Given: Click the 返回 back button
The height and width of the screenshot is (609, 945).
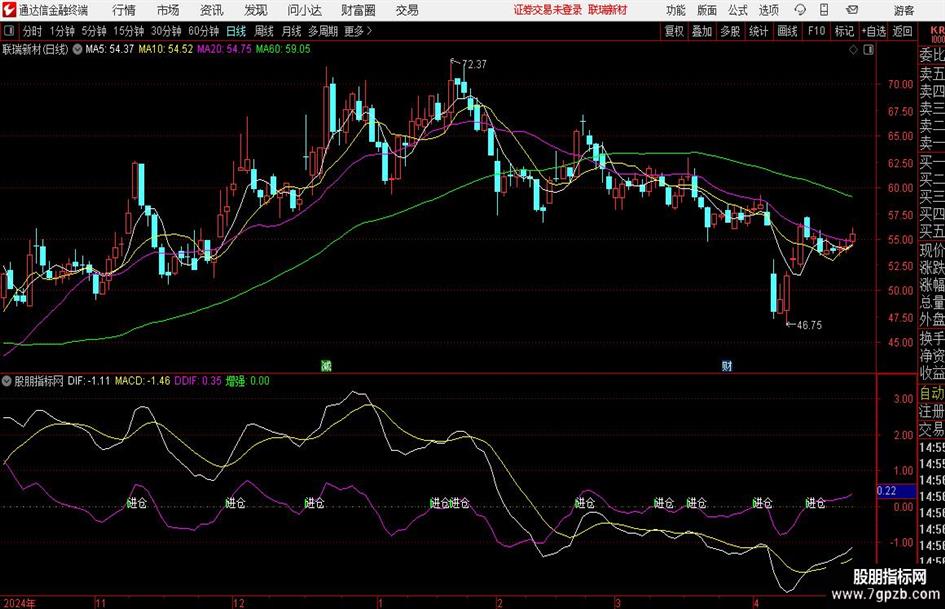Looking at the screenshot, I should [902, 31].
